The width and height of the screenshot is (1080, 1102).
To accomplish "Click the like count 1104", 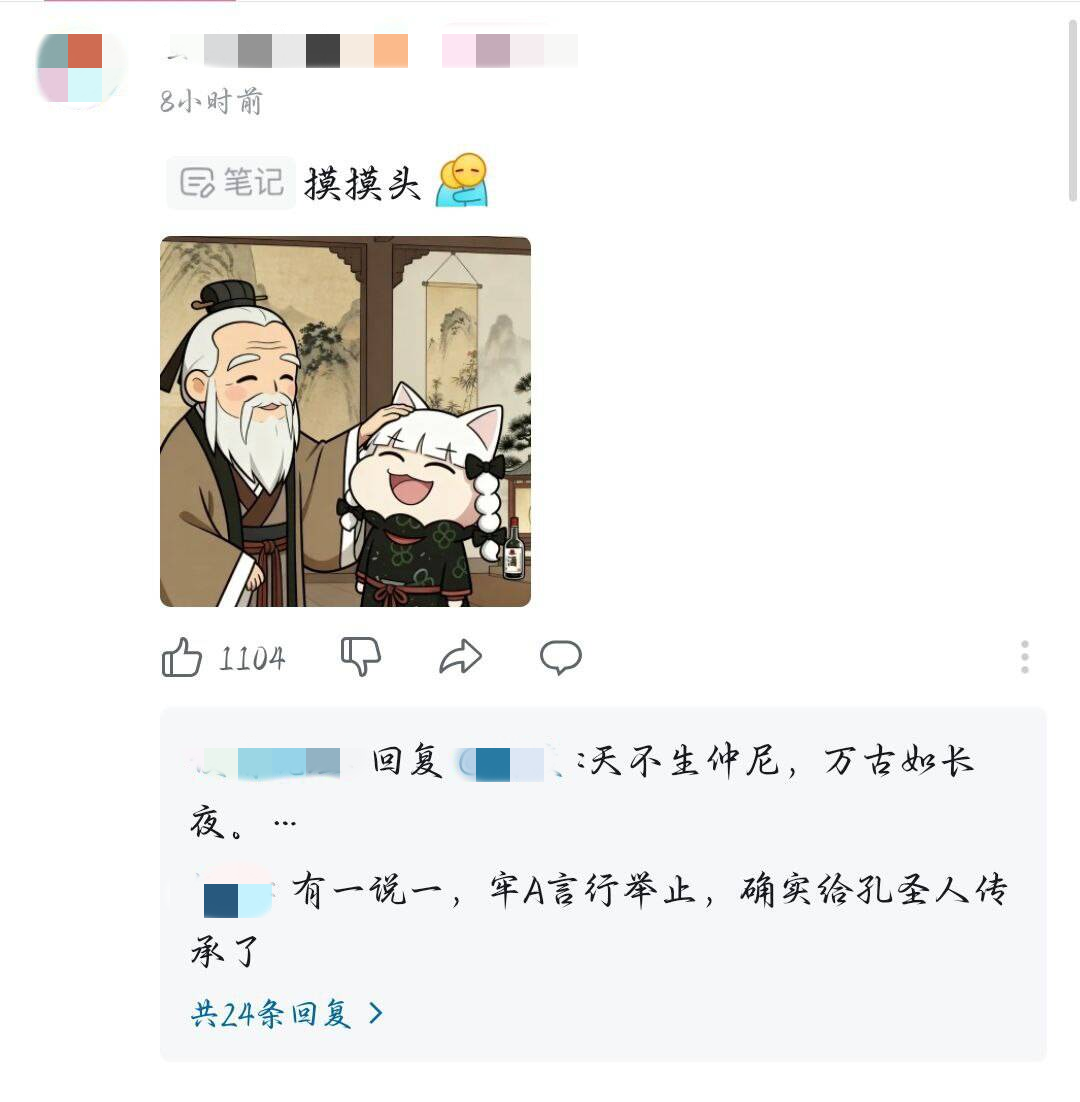I will click(x=252, y=659).
